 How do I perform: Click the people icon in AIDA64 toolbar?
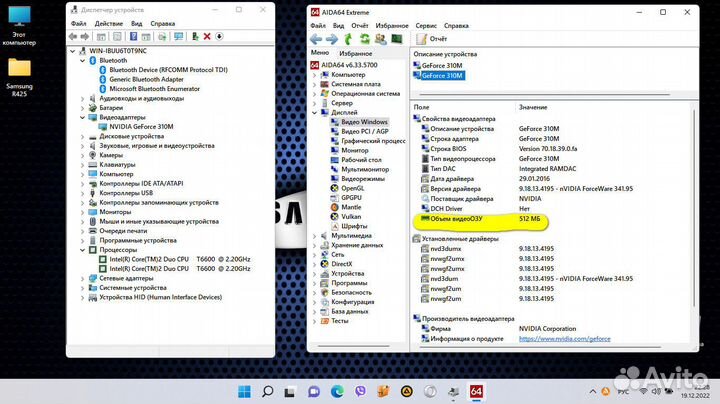coord(380,39)
